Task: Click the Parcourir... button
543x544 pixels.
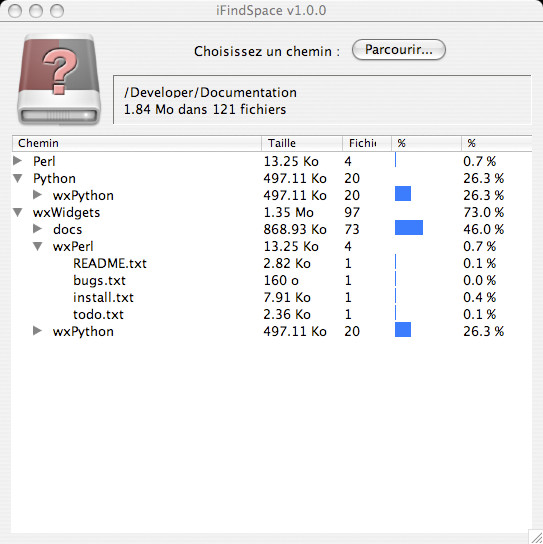Action: click(x=399, y=50)
